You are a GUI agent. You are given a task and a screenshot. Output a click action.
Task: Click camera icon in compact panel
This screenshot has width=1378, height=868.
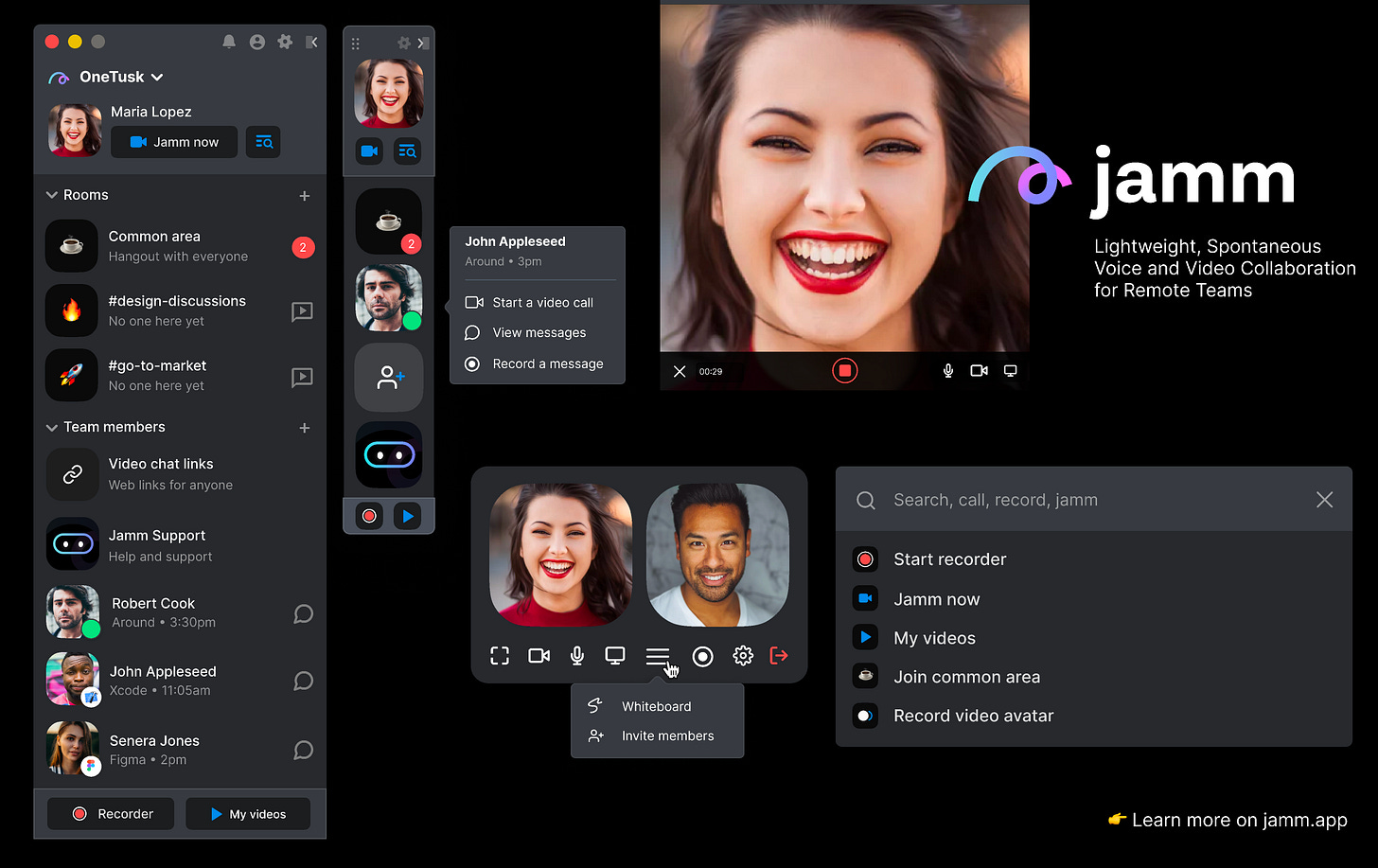(x=369, y=151)
